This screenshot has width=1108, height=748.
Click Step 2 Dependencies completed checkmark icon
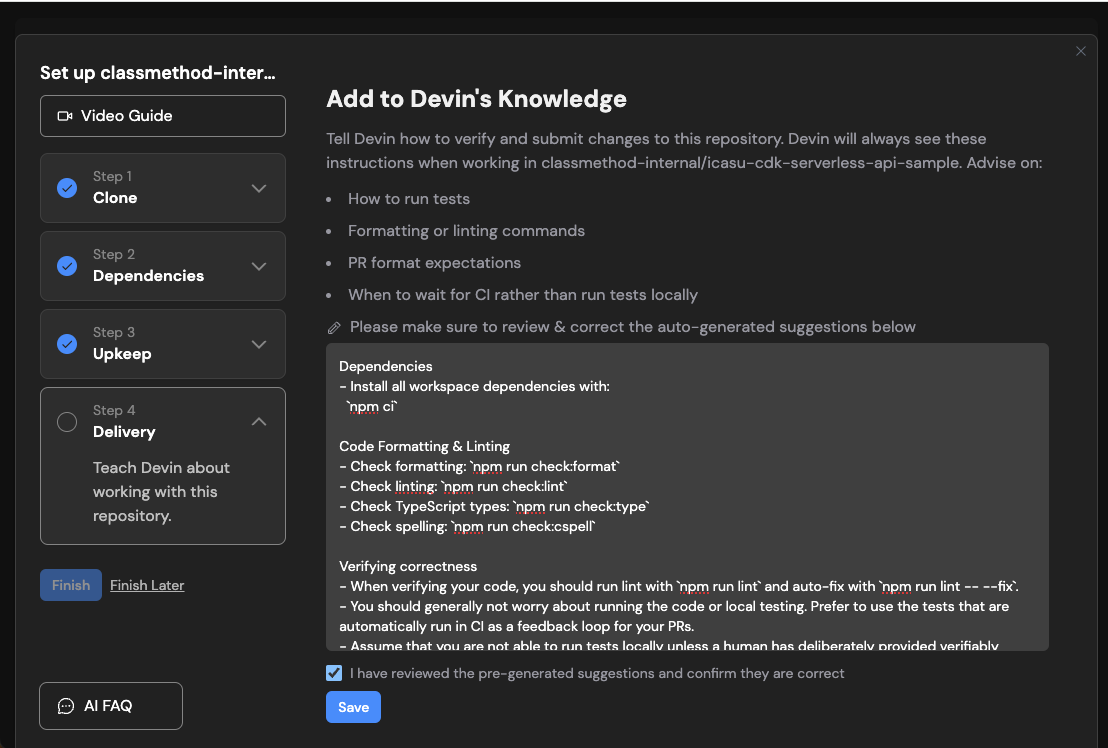point(67,266)
